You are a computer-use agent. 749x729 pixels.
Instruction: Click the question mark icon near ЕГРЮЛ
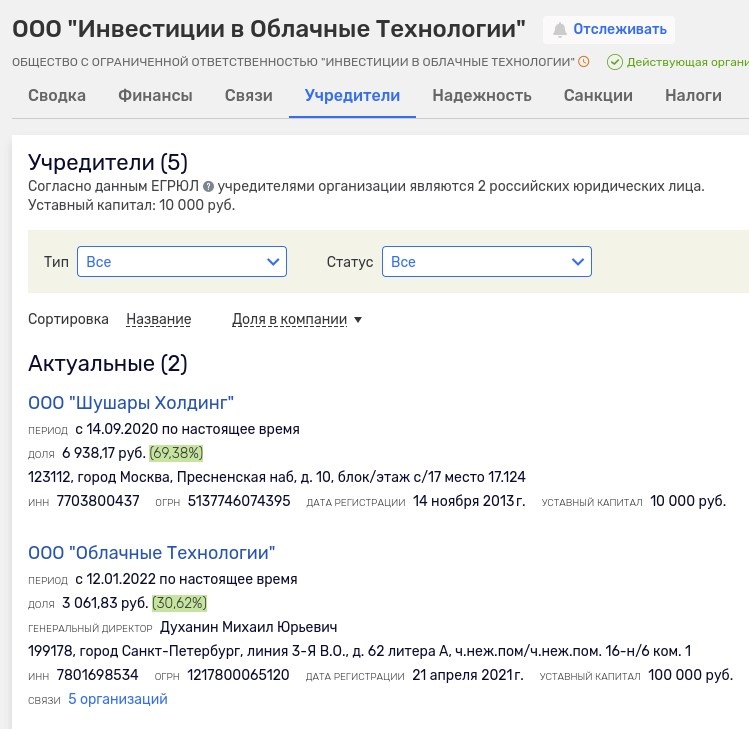(x=208, y=186)
